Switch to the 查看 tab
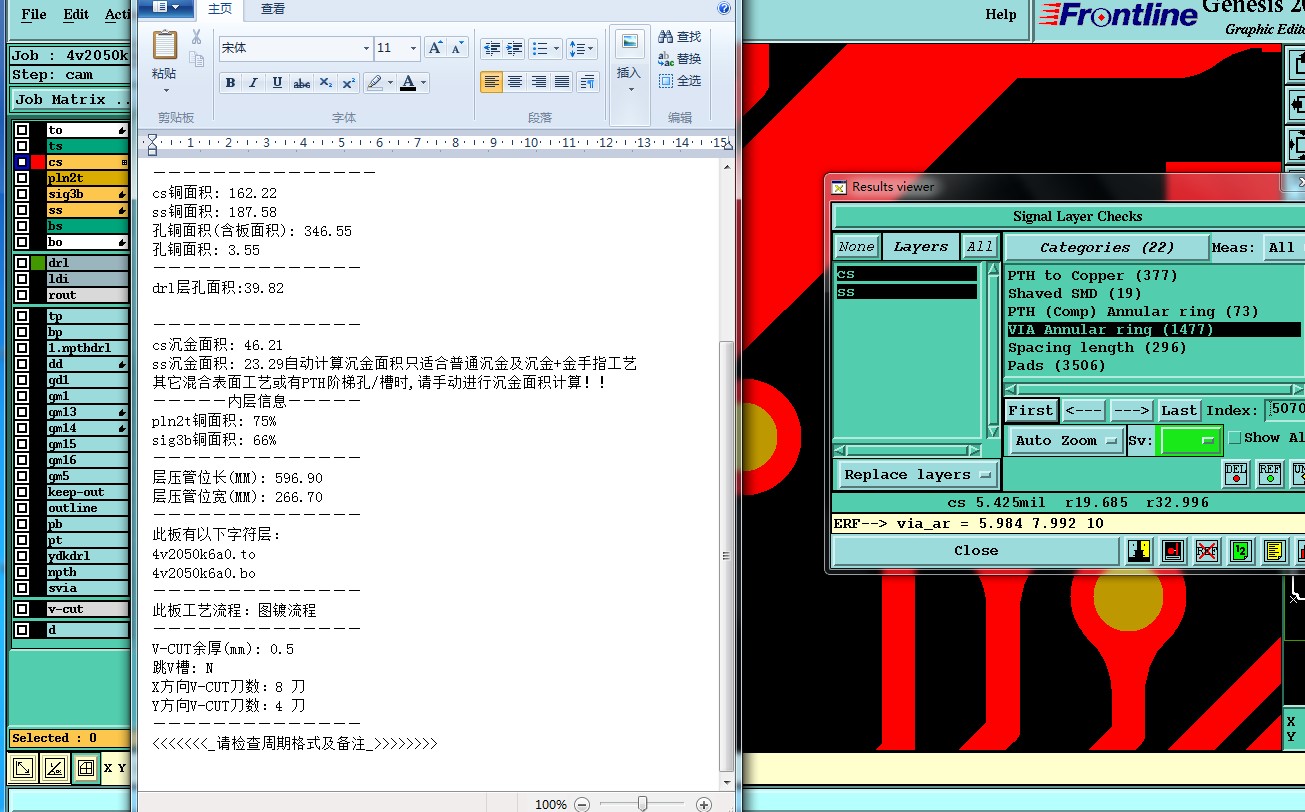 pos(273,9)
